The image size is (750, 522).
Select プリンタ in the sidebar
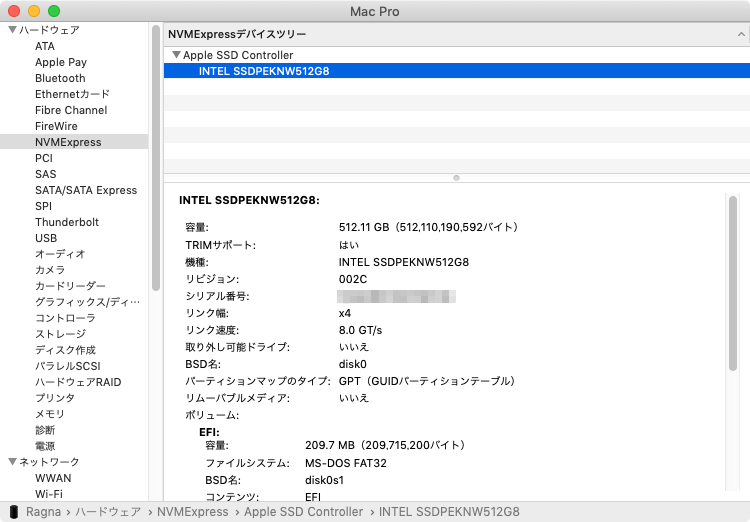click(x=55, y=398)
